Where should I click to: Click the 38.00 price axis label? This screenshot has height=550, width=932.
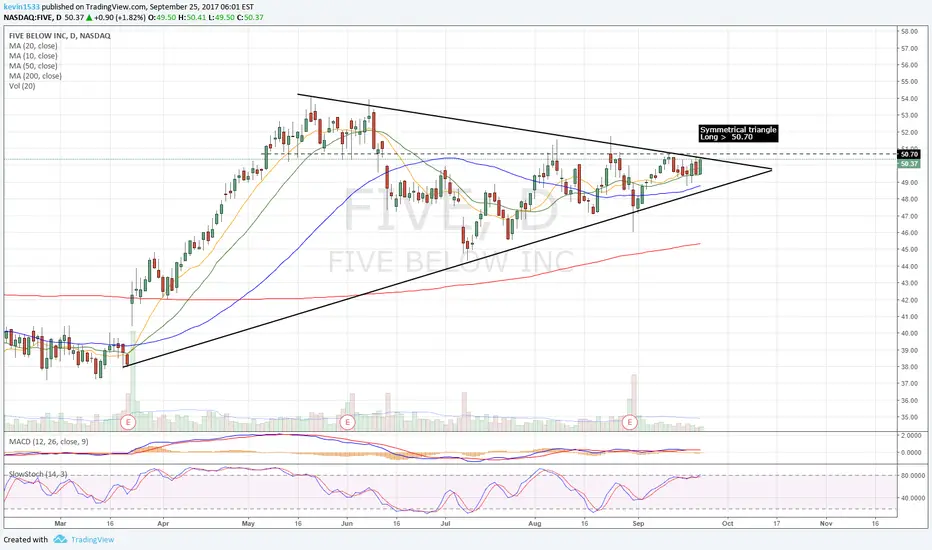pyautogui.click(x=910, y=367)
